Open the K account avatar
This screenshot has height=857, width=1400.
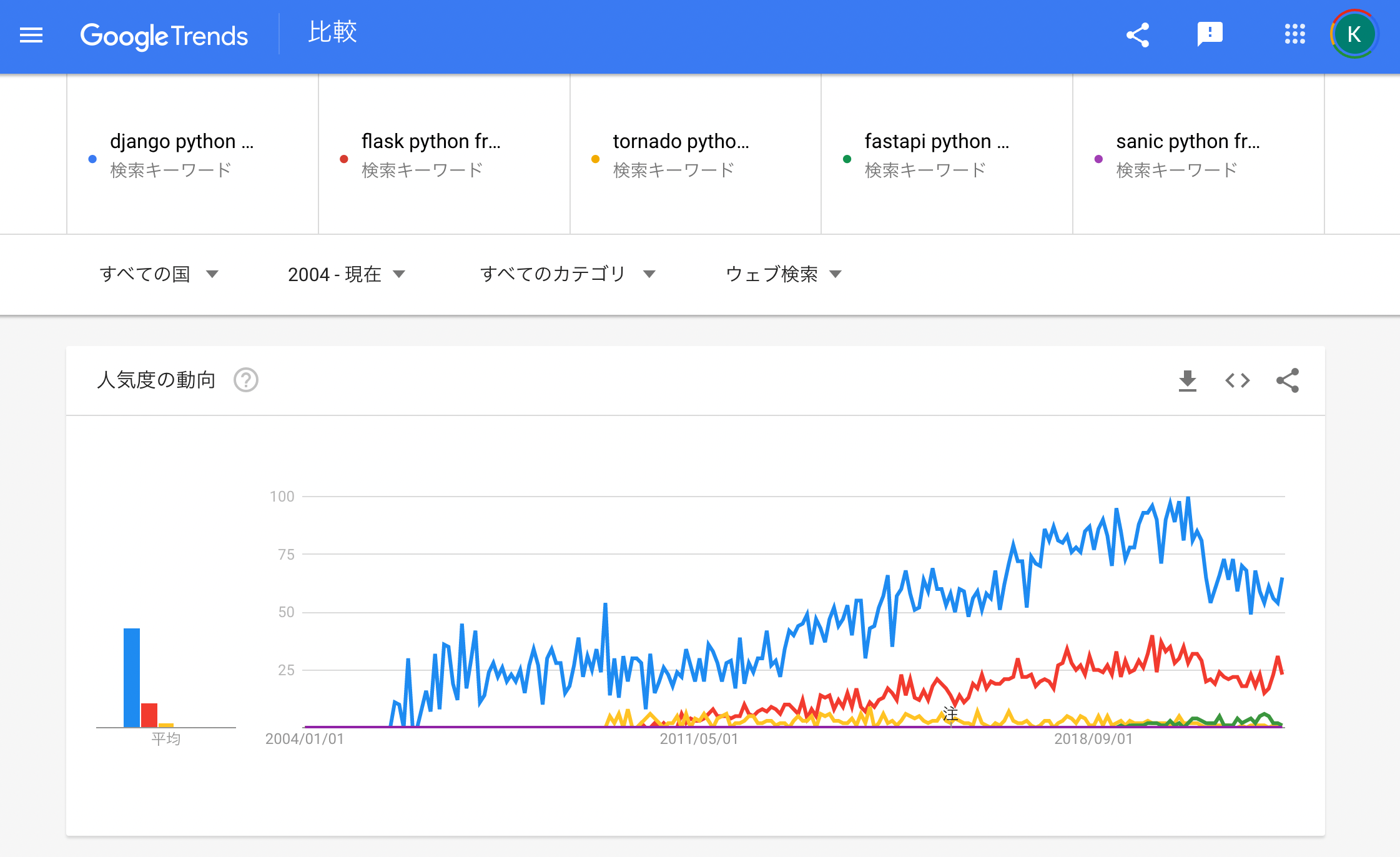(x=1353, y=36)
